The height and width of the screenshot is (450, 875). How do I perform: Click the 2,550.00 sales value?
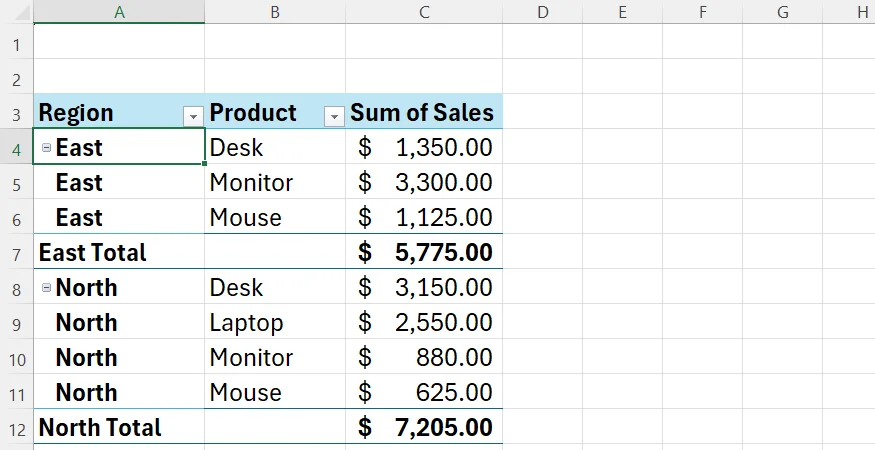[x=424, y=322]
